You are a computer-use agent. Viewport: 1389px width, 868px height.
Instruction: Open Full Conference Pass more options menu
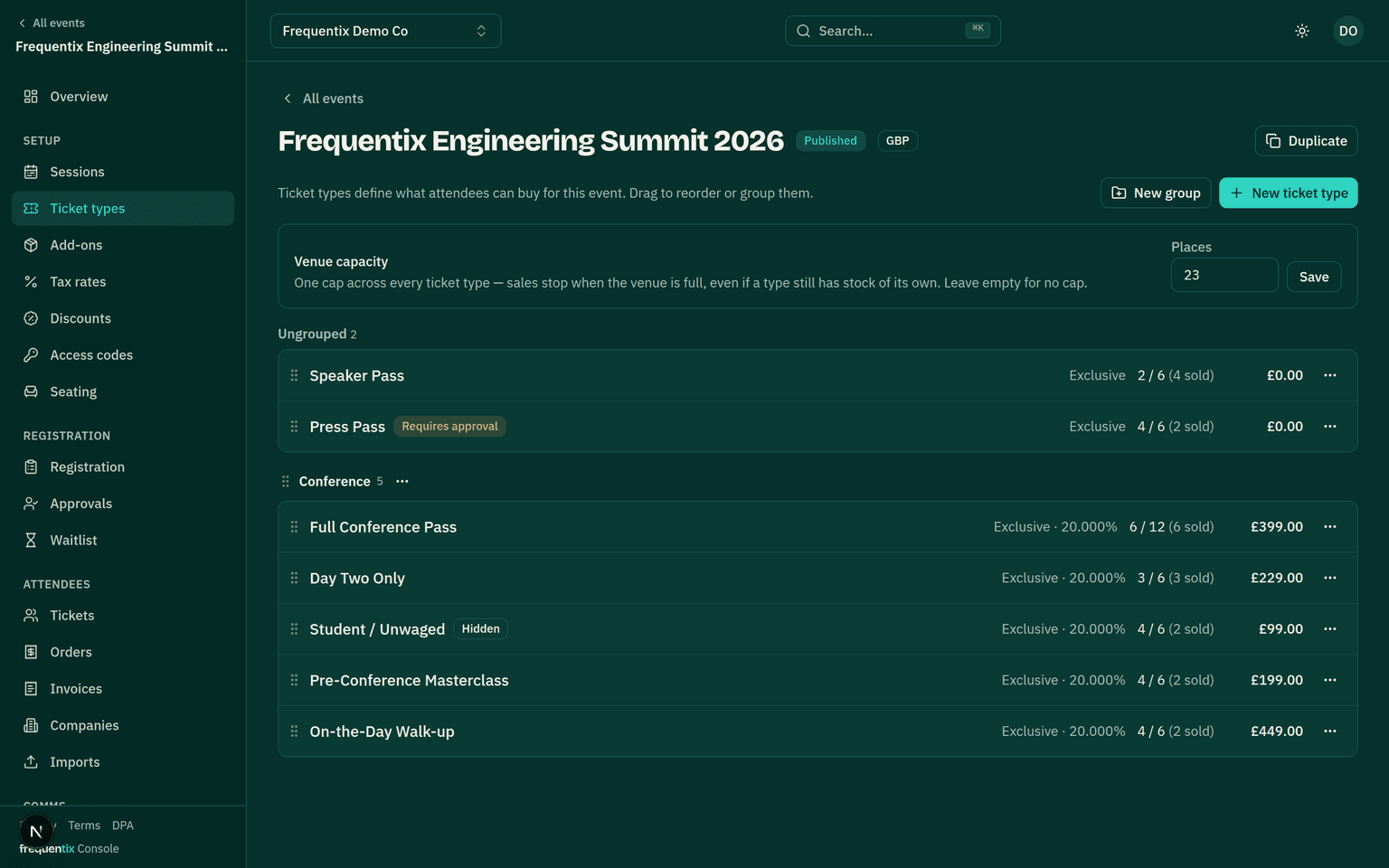click(1330, 527)
